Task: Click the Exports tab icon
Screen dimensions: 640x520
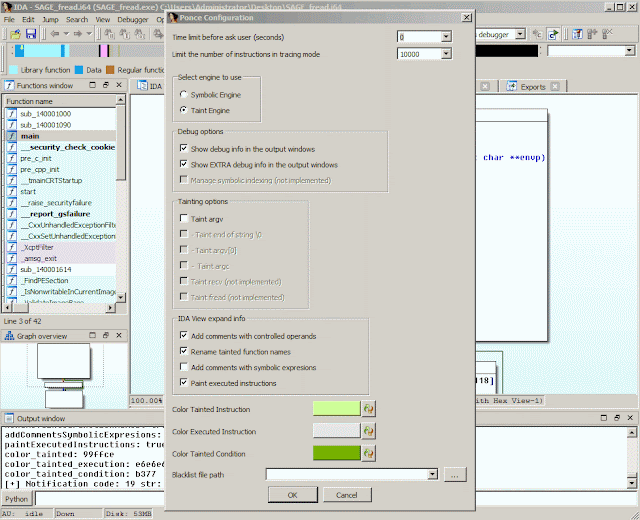Action: (x=511, y=86)
